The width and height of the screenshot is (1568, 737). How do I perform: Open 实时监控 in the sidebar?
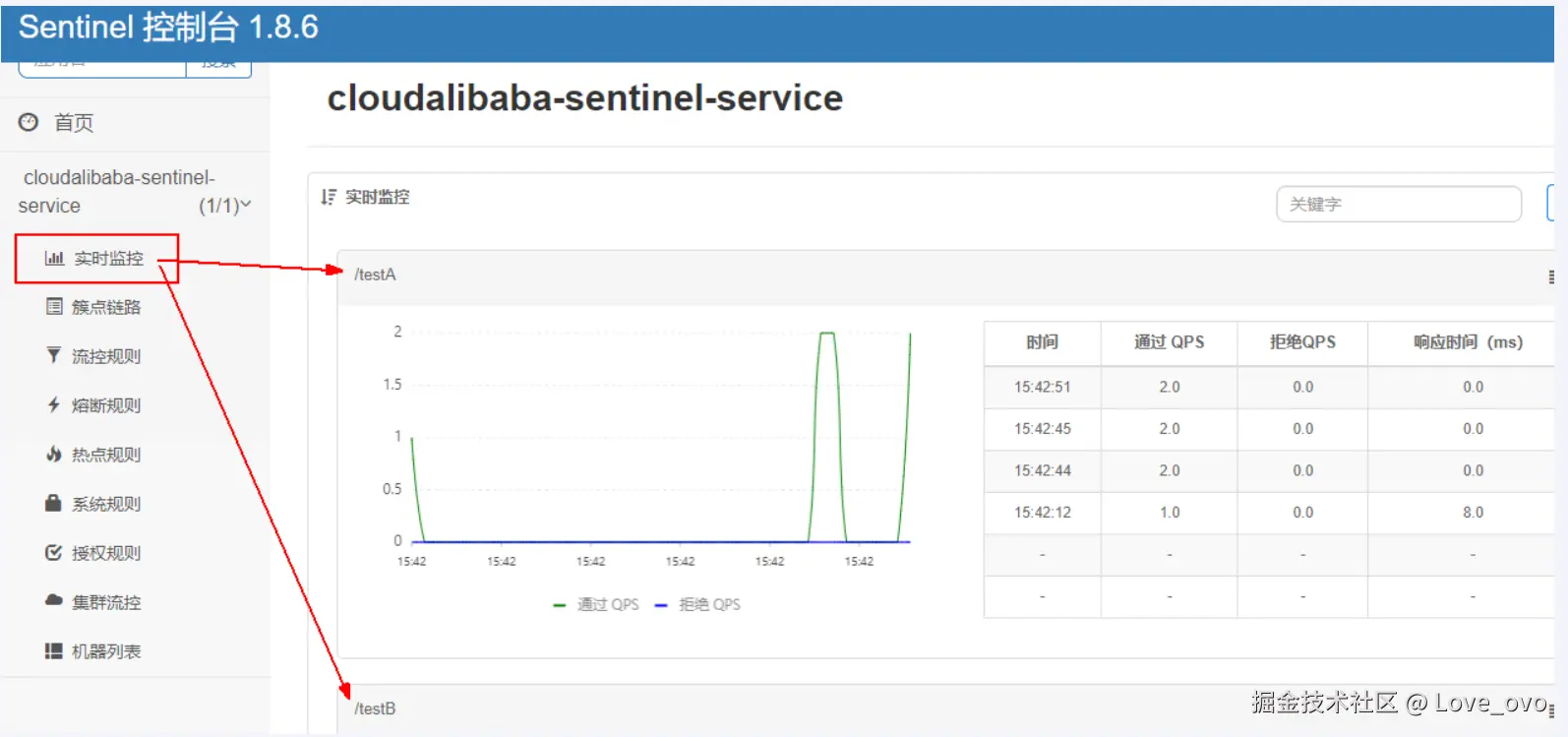pyautogui.click(x=108, y=259)
